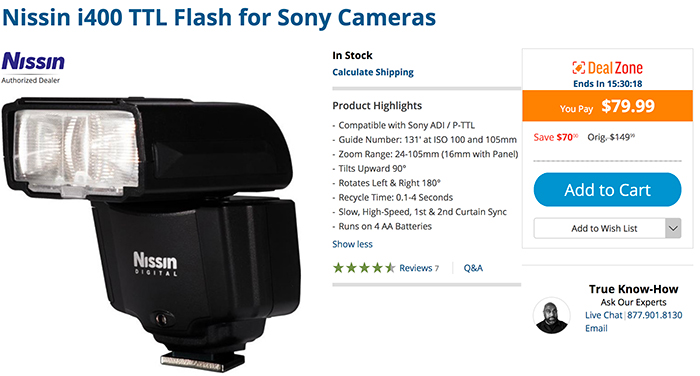700x376 pixels.
Task: Collapse highlights with Show less
Action: point(352,244)
